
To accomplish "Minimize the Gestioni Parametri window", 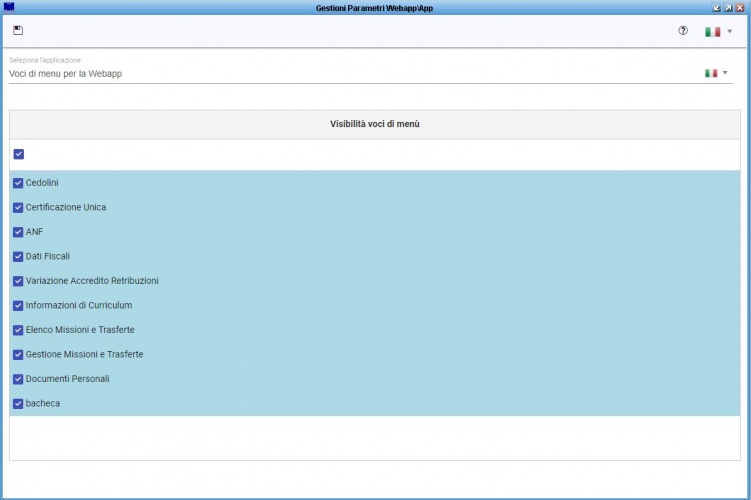I will pyautogui.click(x=717, y=8).
